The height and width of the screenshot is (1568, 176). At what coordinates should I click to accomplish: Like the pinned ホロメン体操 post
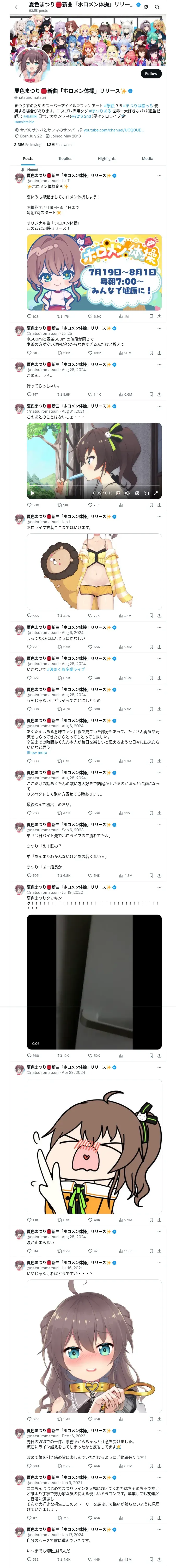pyautogui.click(x=94, y=316)
